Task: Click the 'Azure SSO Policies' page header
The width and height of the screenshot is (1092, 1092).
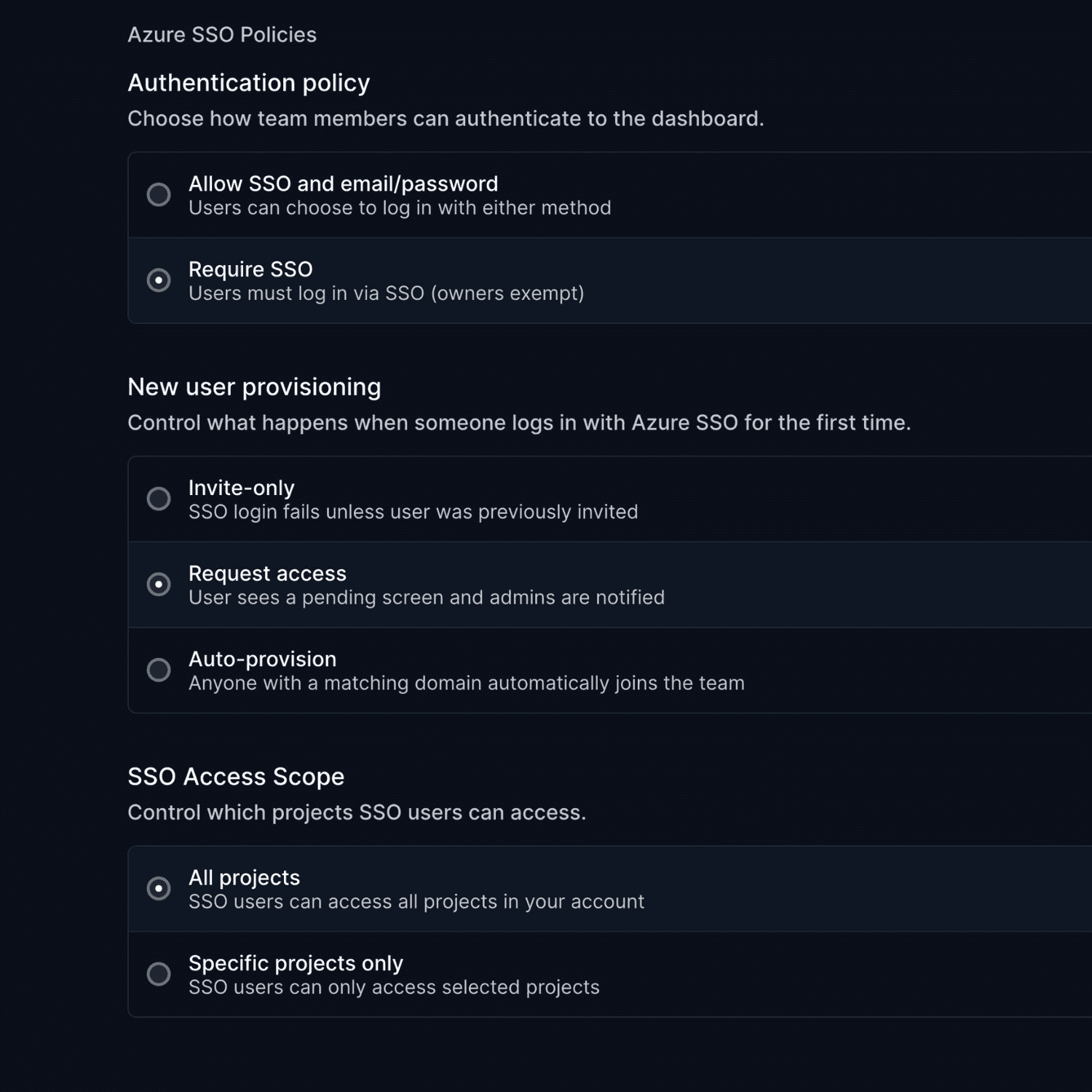Action: click(222, 35)
